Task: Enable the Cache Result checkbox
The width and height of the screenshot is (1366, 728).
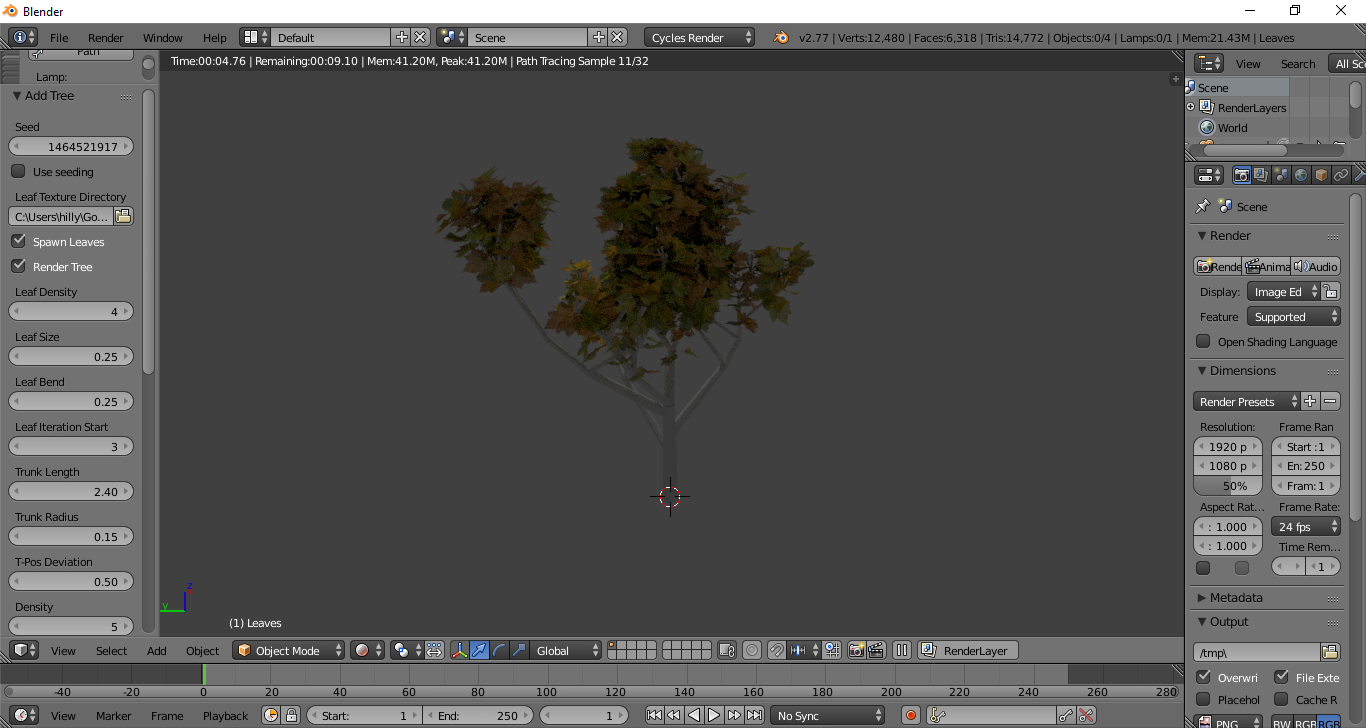Action: pos(1281,699)
